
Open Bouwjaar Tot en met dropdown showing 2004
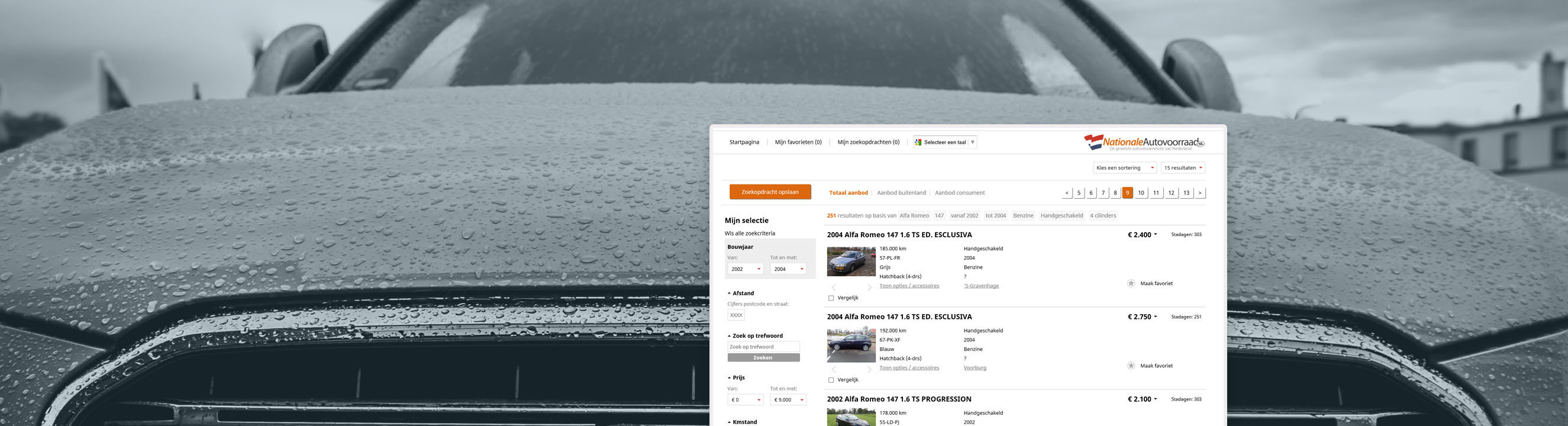click(x=788, y=269)
